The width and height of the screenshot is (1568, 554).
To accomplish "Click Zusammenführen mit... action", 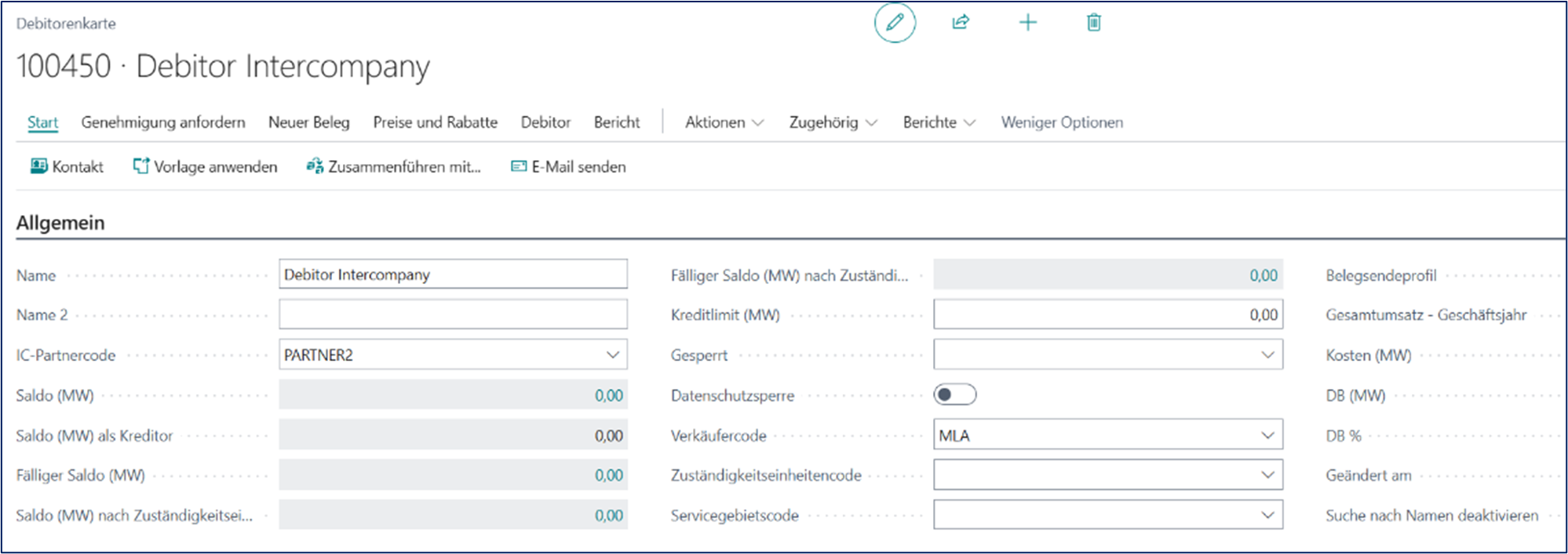I will (x=393, y=166).
